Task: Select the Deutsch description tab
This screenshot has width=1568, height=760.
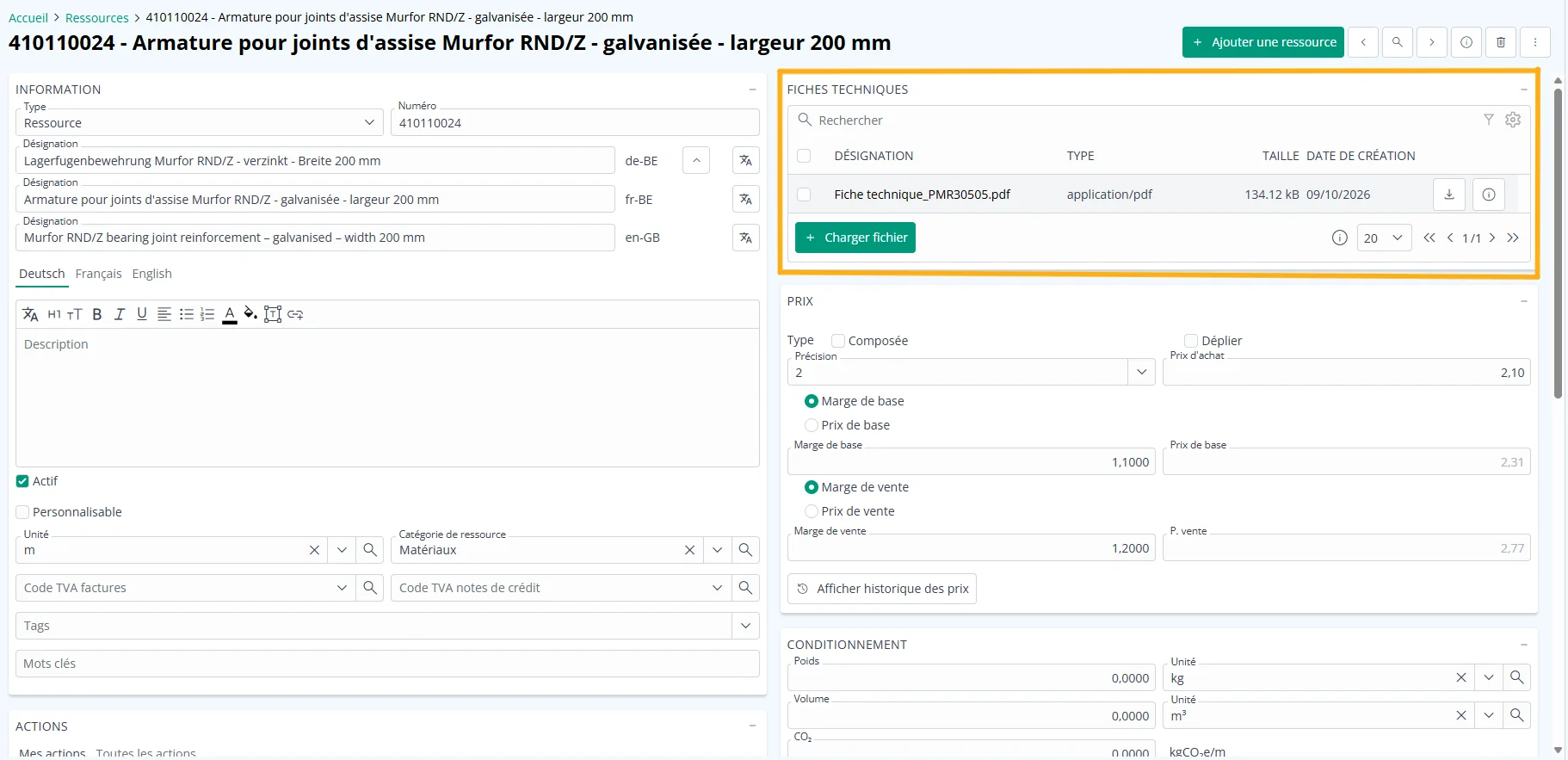Action: point(42,274)
